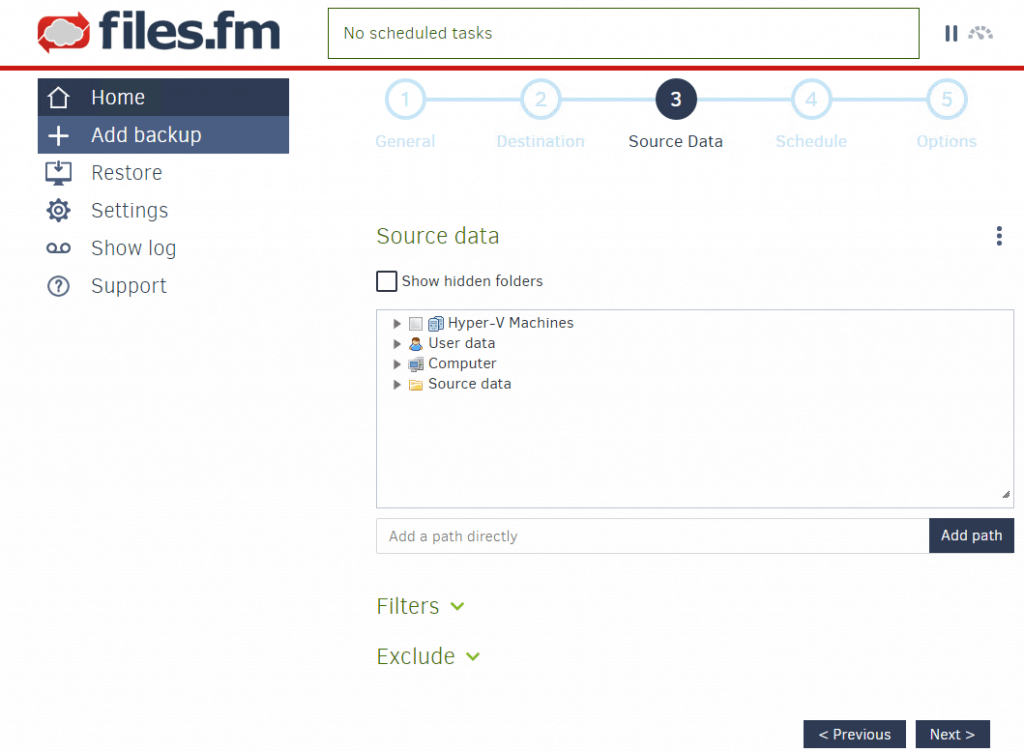Expand the Exclude section

428,656
